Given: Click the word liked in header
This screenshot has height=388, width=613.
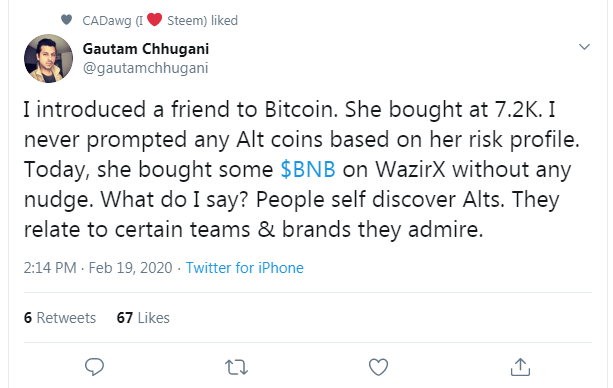Looking at the screenshot, I should (x=224, y=20).
